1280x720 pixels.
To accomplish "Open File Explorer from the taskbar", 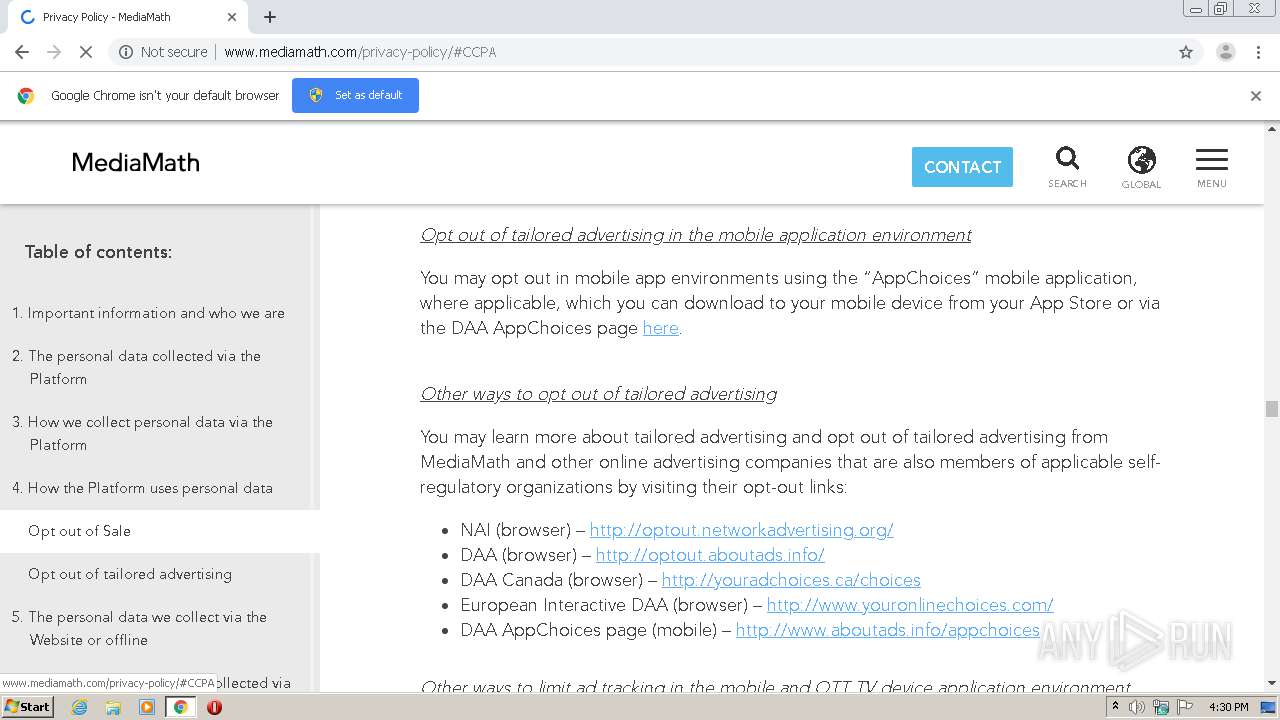I will (113, 707).
